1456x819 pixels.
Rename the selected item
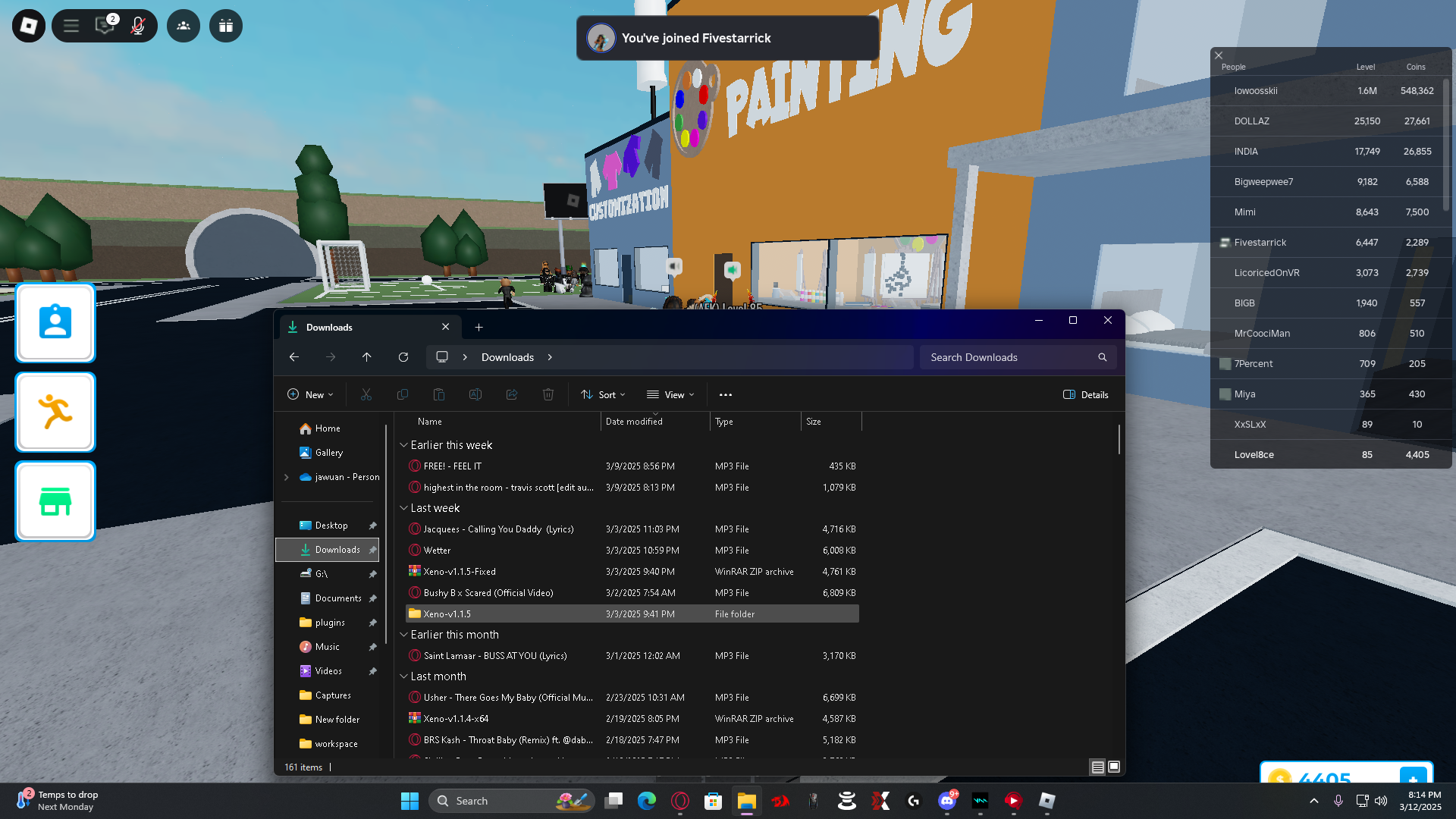click(475, 394)
